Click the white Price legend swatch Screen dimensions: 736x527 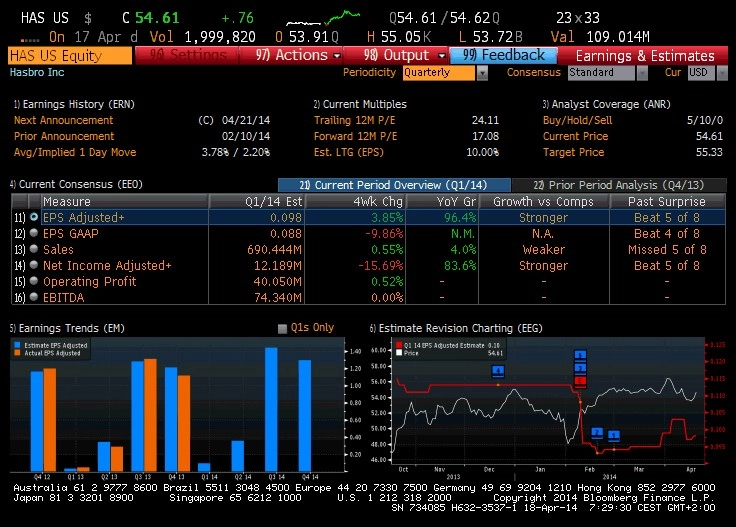399,353
